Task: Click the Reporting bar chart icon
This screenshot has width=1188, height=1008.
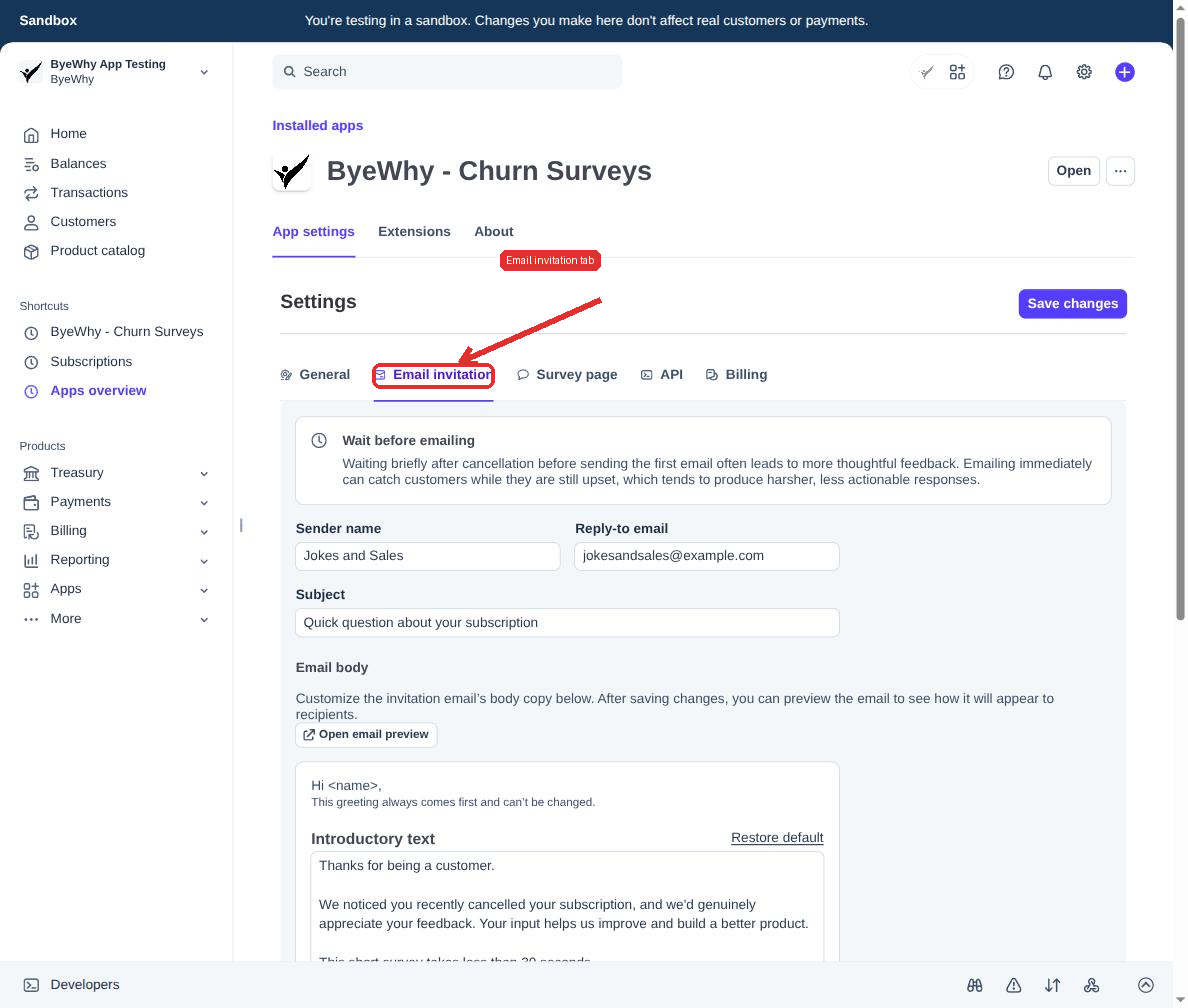Action: 31,561
